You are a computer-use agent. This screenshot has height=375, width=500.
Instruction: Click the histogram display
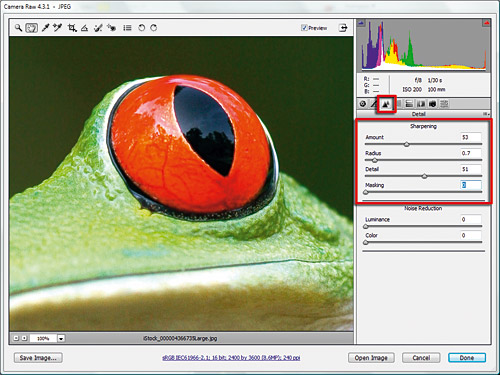pyautogui.click(x=424, y=45)
